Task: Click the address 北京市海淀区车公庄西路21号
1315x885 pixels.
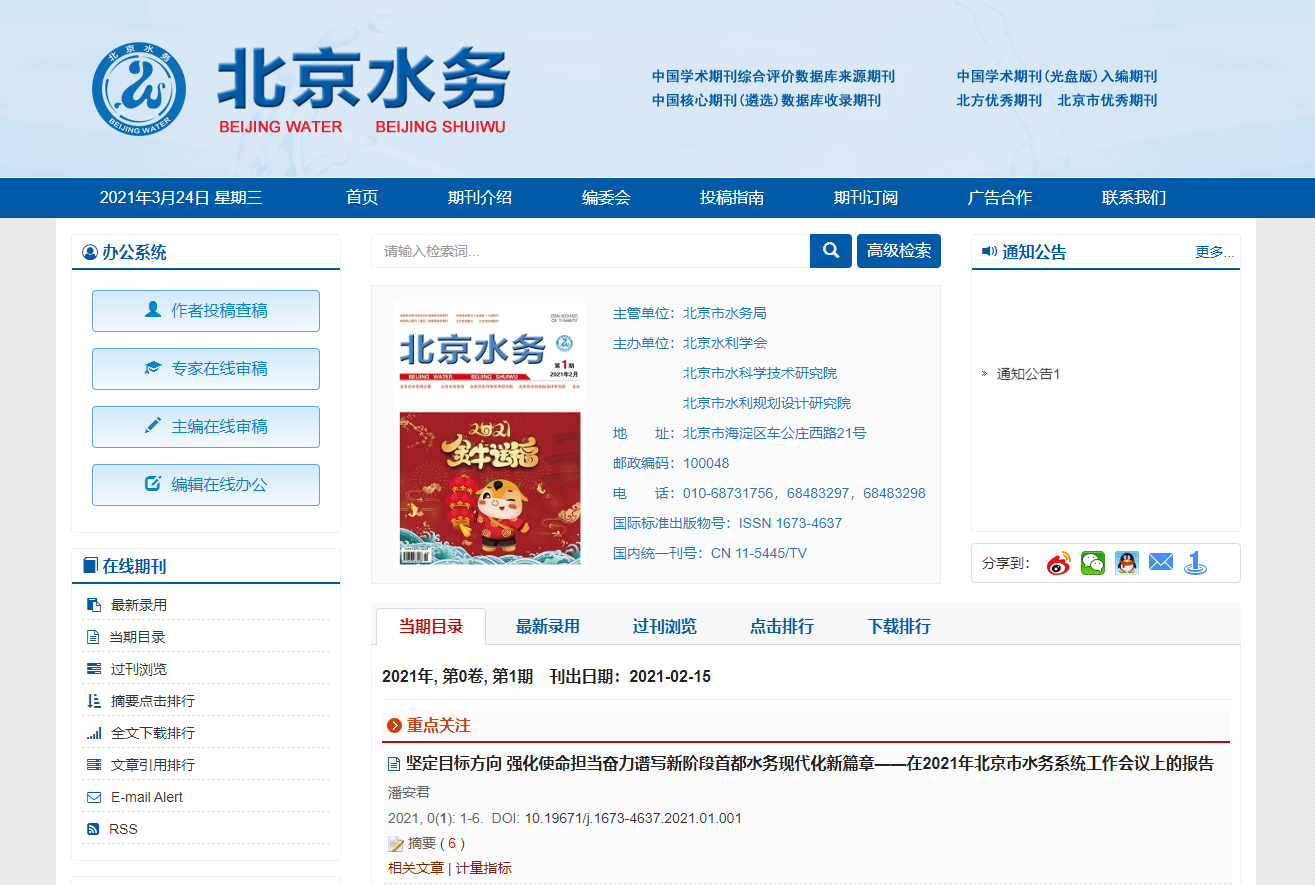Action: pos(775,433)
